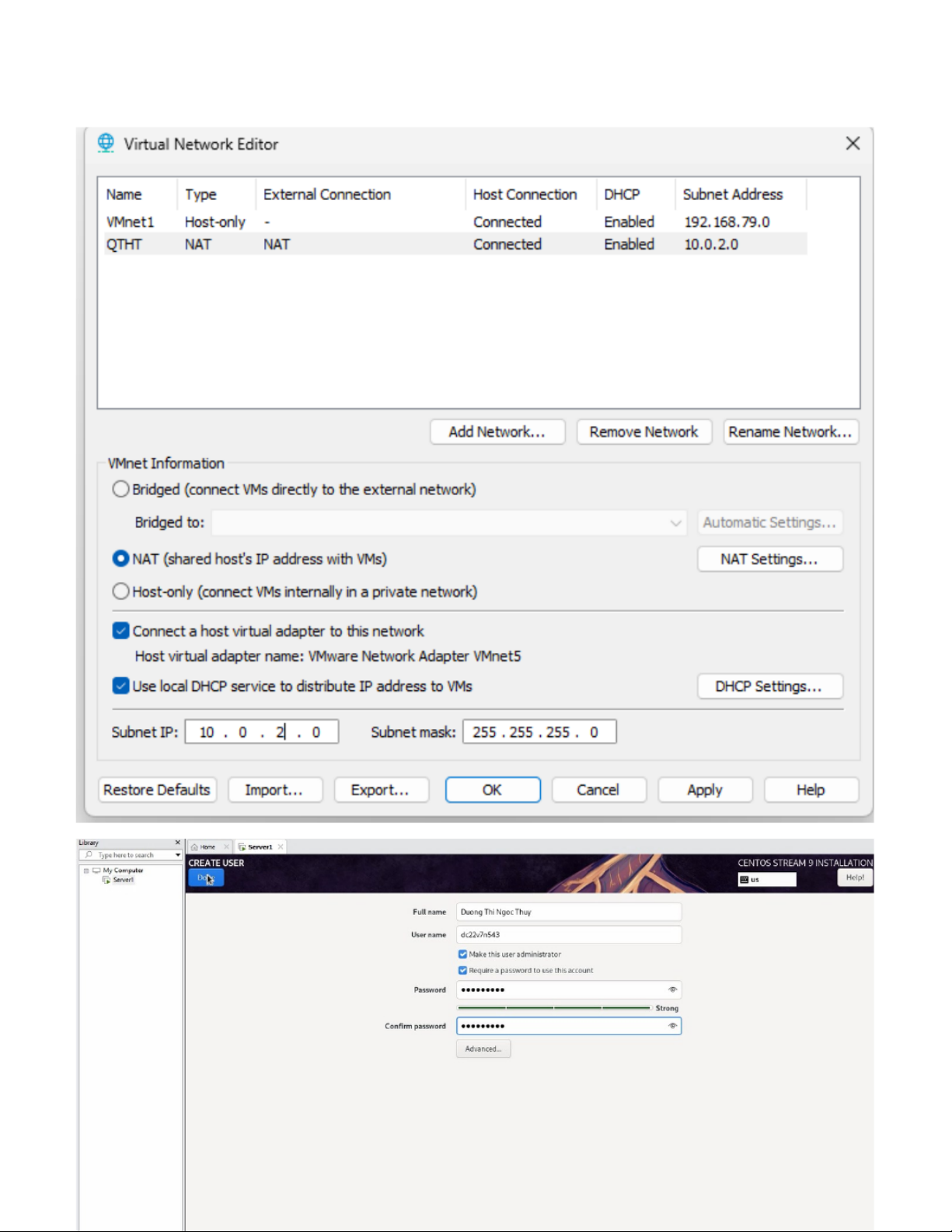Screen dimensions: 952x1232
Task: Open the Bridged to dropdown
Action: [675, 523]
